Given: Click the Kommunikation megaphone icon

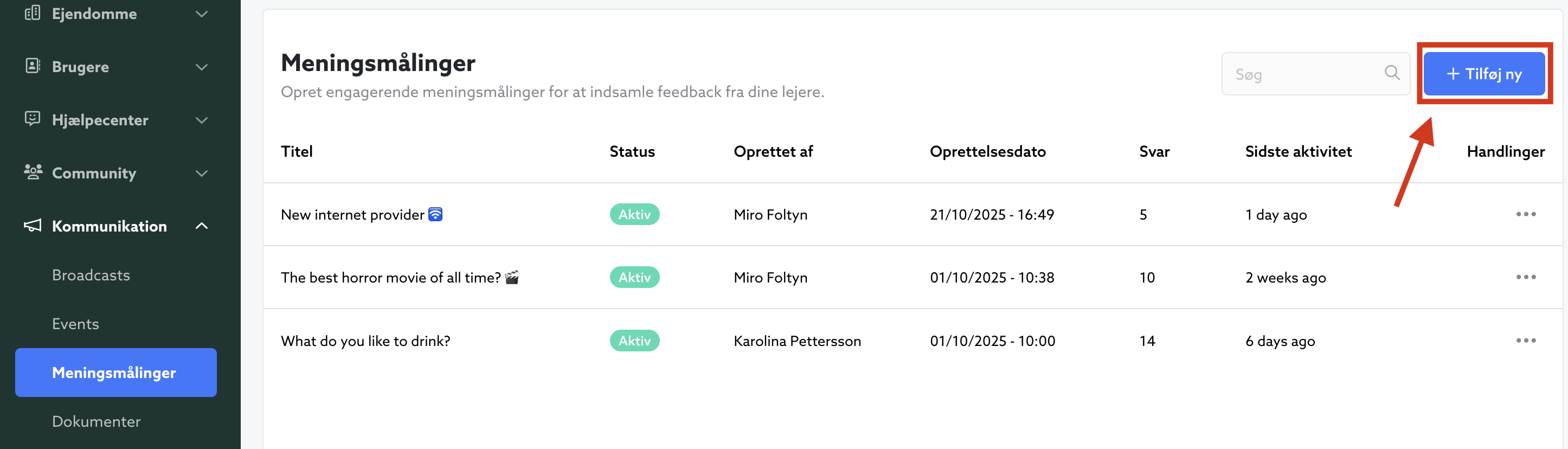Looking at the screenshot, I should 33,226.
